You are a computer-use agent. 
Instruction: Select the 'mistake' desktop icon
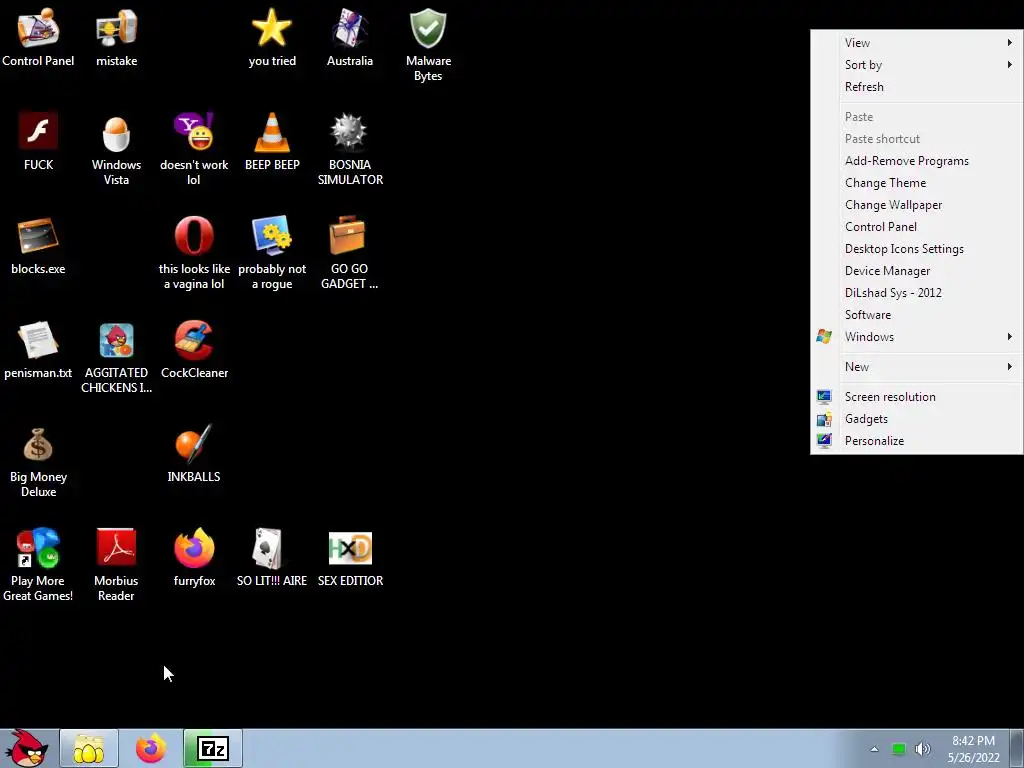[x=116, y=38]
